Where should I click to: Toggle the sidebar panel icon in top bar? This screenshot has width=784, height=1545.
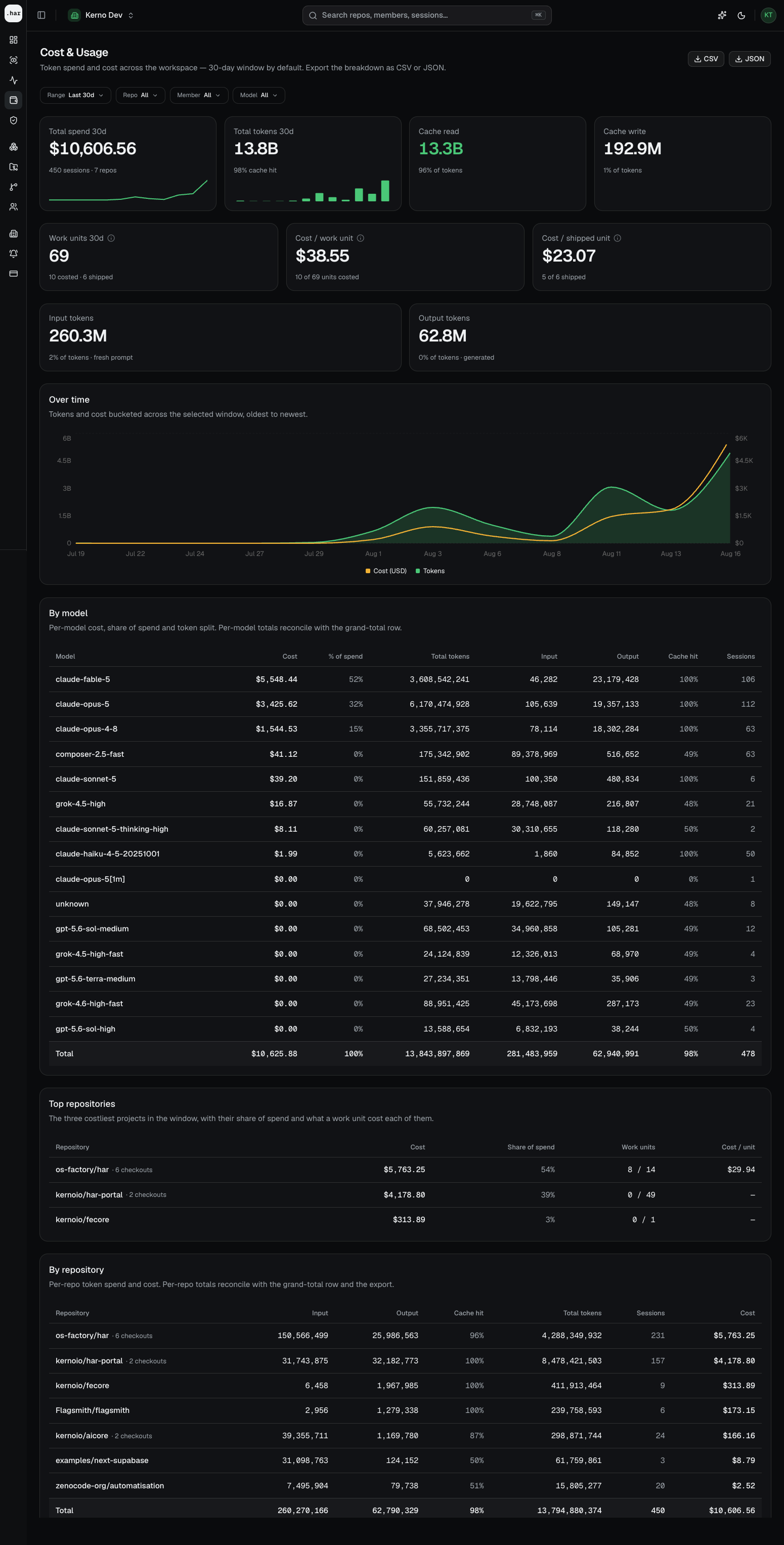coord(41,15)
